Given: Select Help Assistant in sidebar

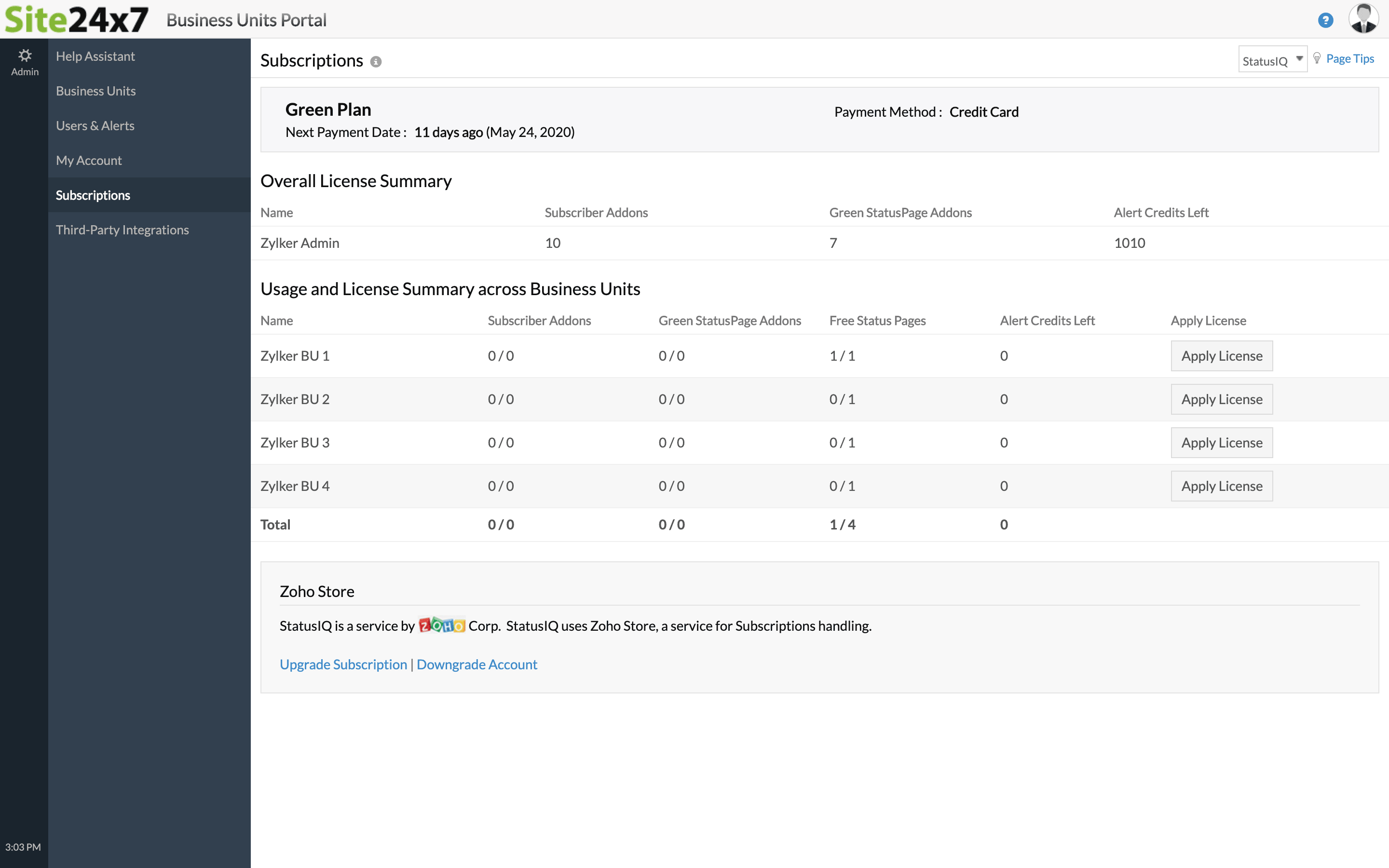Looking at the screenshot, I should [95, 55].
